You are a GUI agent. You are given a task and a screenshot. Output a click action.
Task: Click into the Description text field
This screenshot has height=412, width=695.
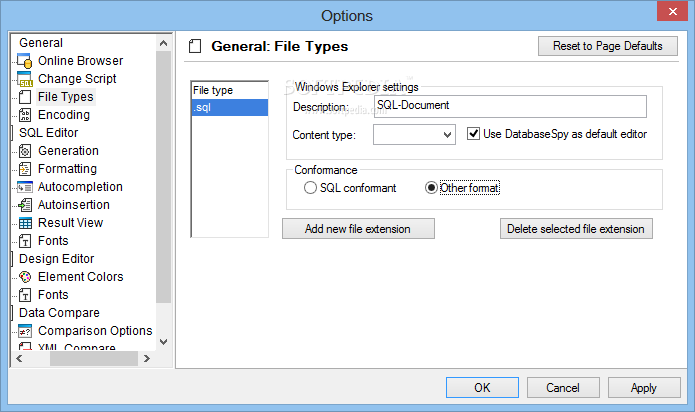click(x=510, y=106)
